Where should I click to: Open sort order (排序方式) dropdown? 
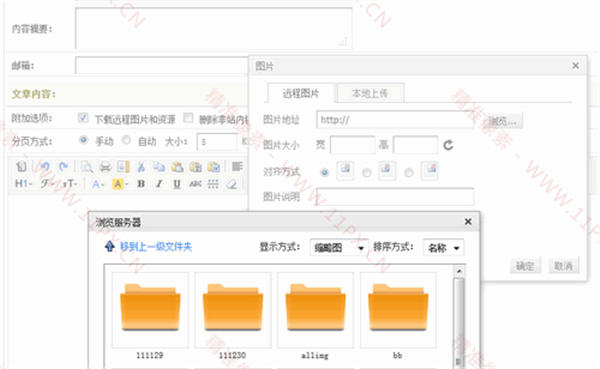pyautogui.click(x=443, y=248)
